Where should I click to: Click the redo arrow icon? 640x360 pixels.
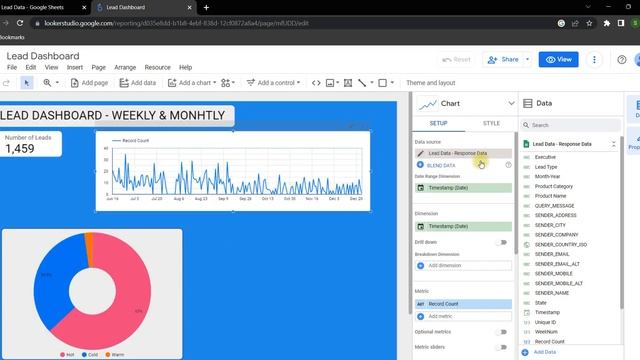click(6, 83)
